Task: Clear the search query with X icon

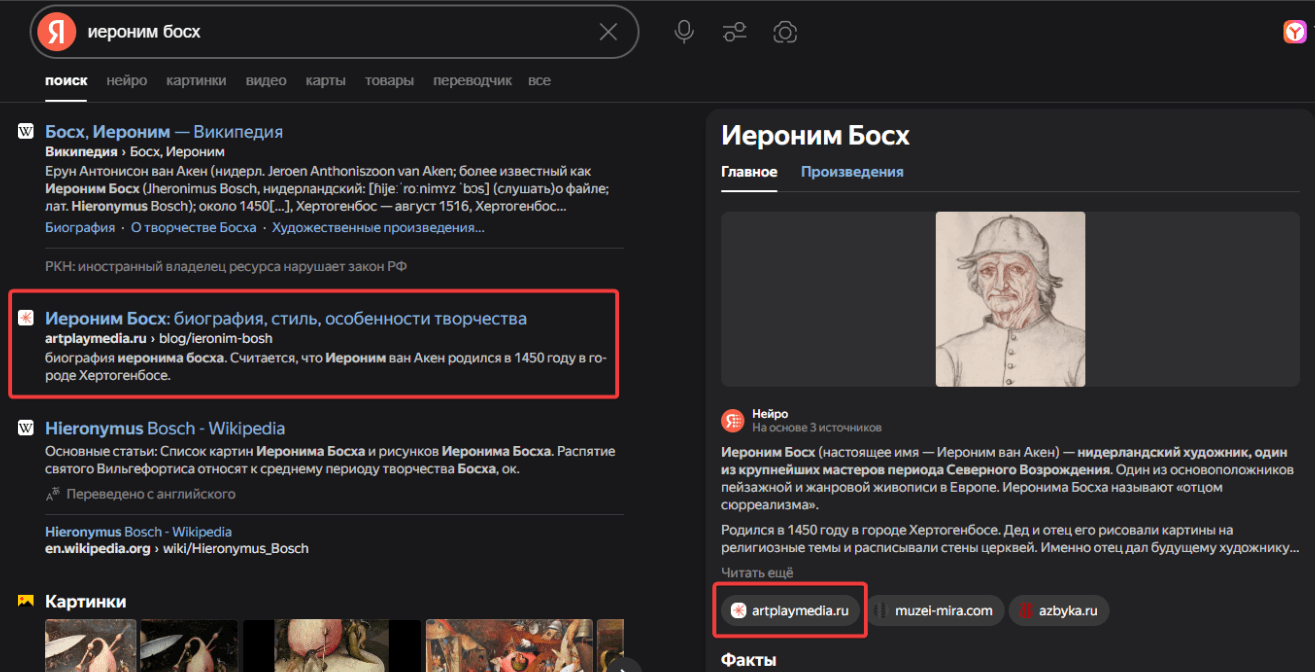Action: [608, 32]
